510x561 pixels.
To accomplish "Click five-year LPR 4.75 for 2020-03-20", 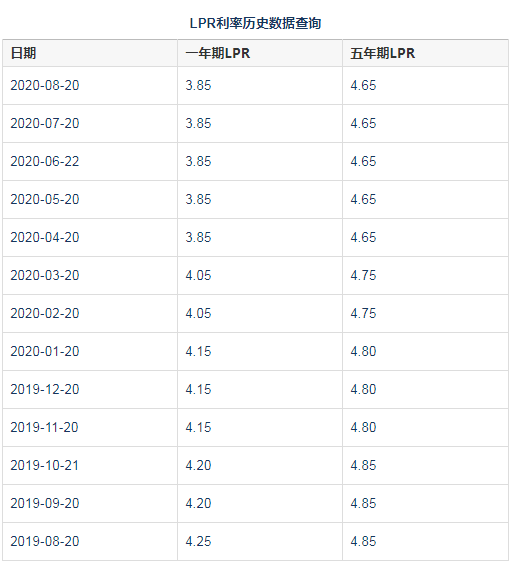I will 363,275.
